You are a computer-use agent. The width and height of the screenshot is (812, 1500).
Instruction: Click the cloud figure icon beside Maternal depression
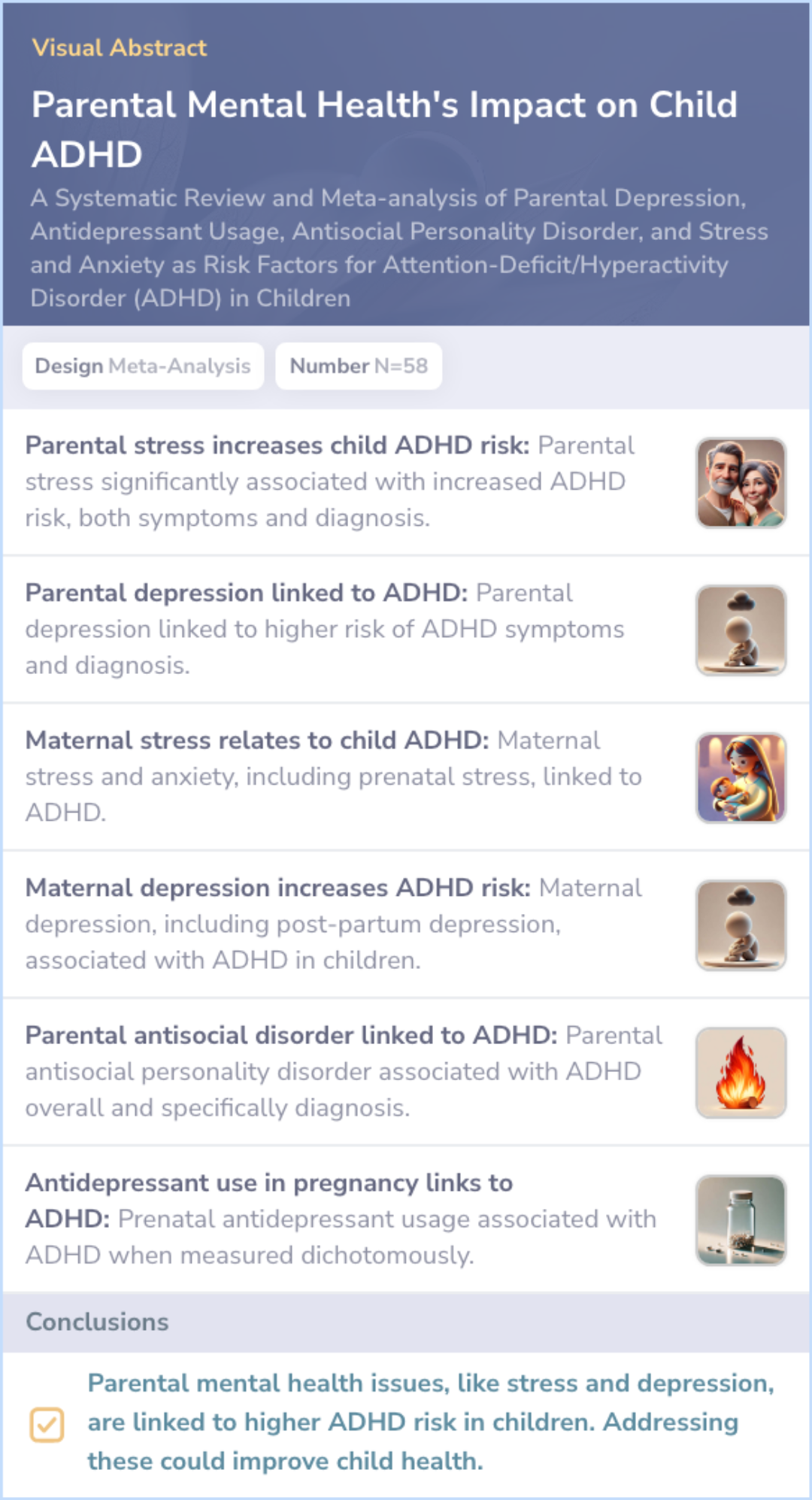741,925
